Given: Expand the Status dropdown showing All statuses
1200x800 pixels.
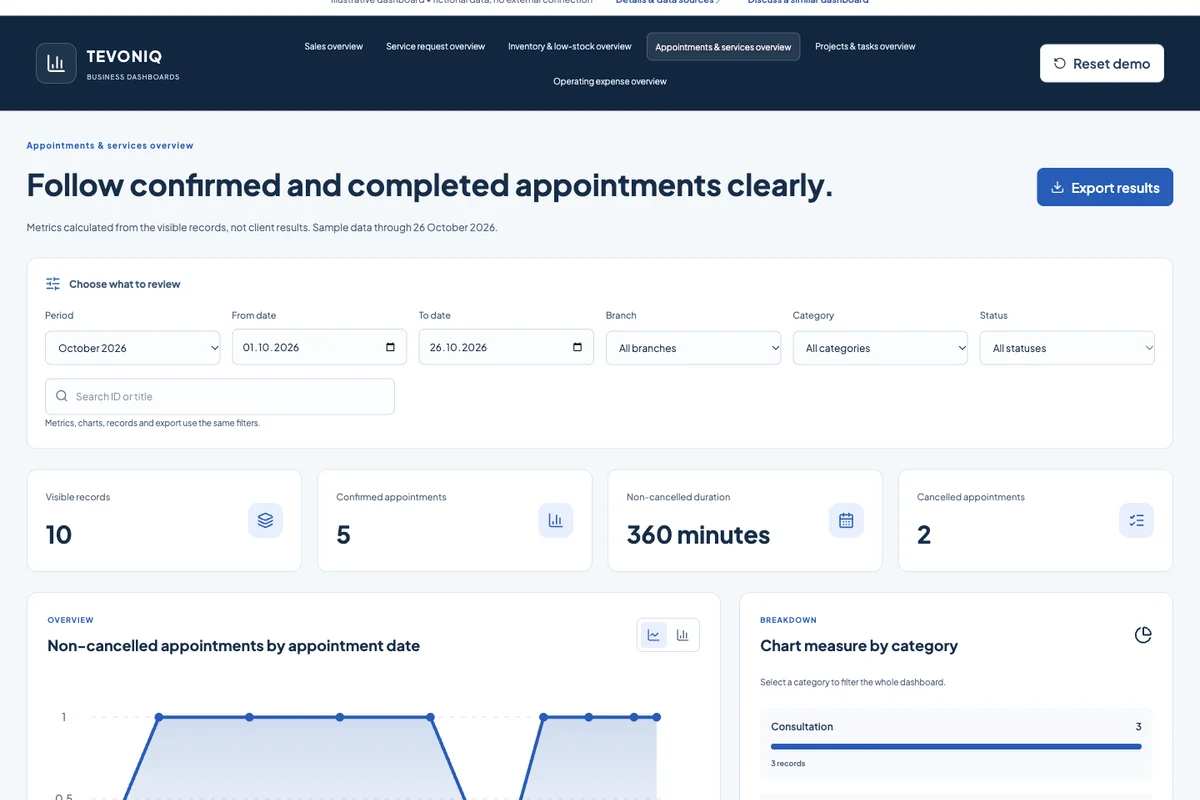Looking at the screenshot, I should (x=1067, y=348).
